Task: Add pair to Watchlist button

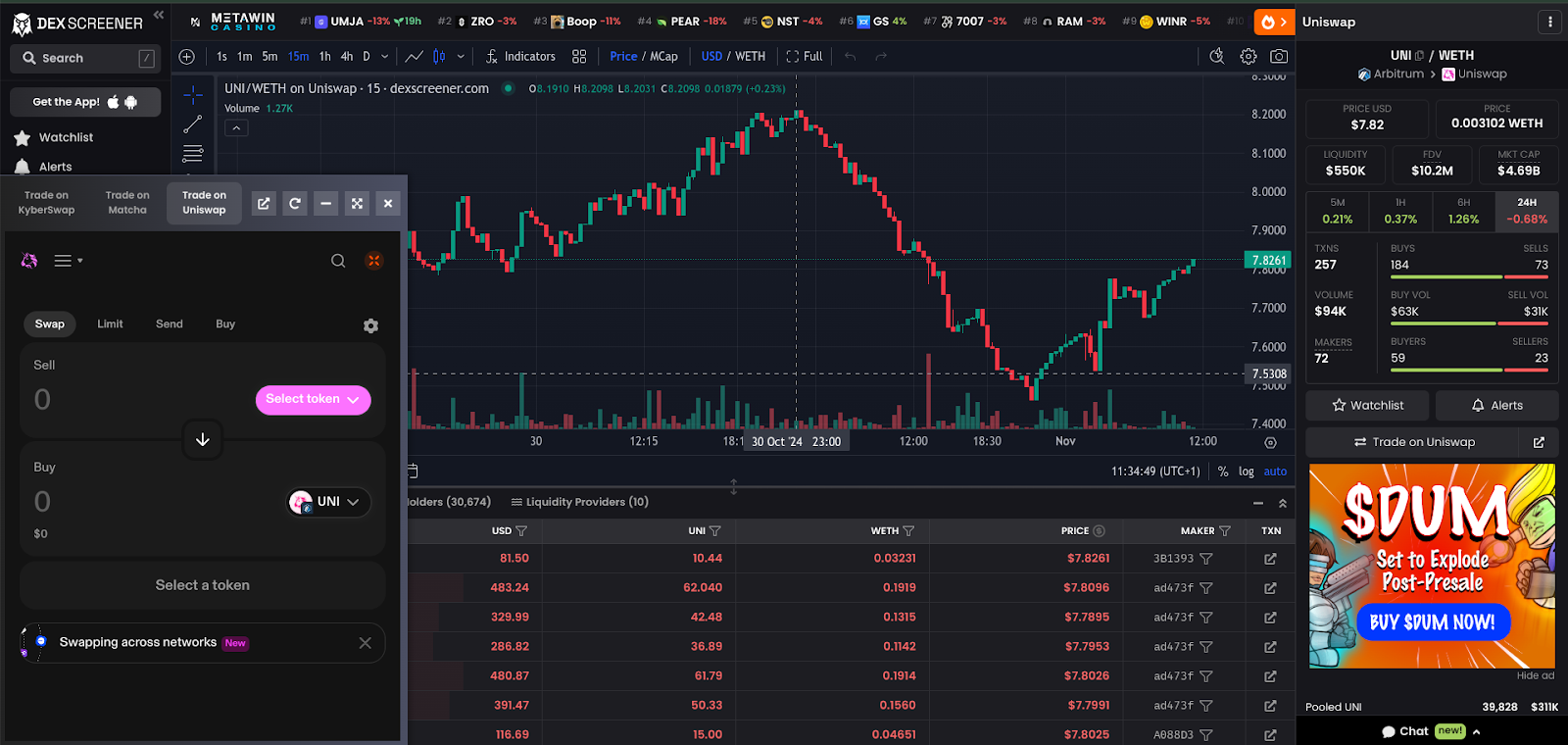Action: 1367,405
